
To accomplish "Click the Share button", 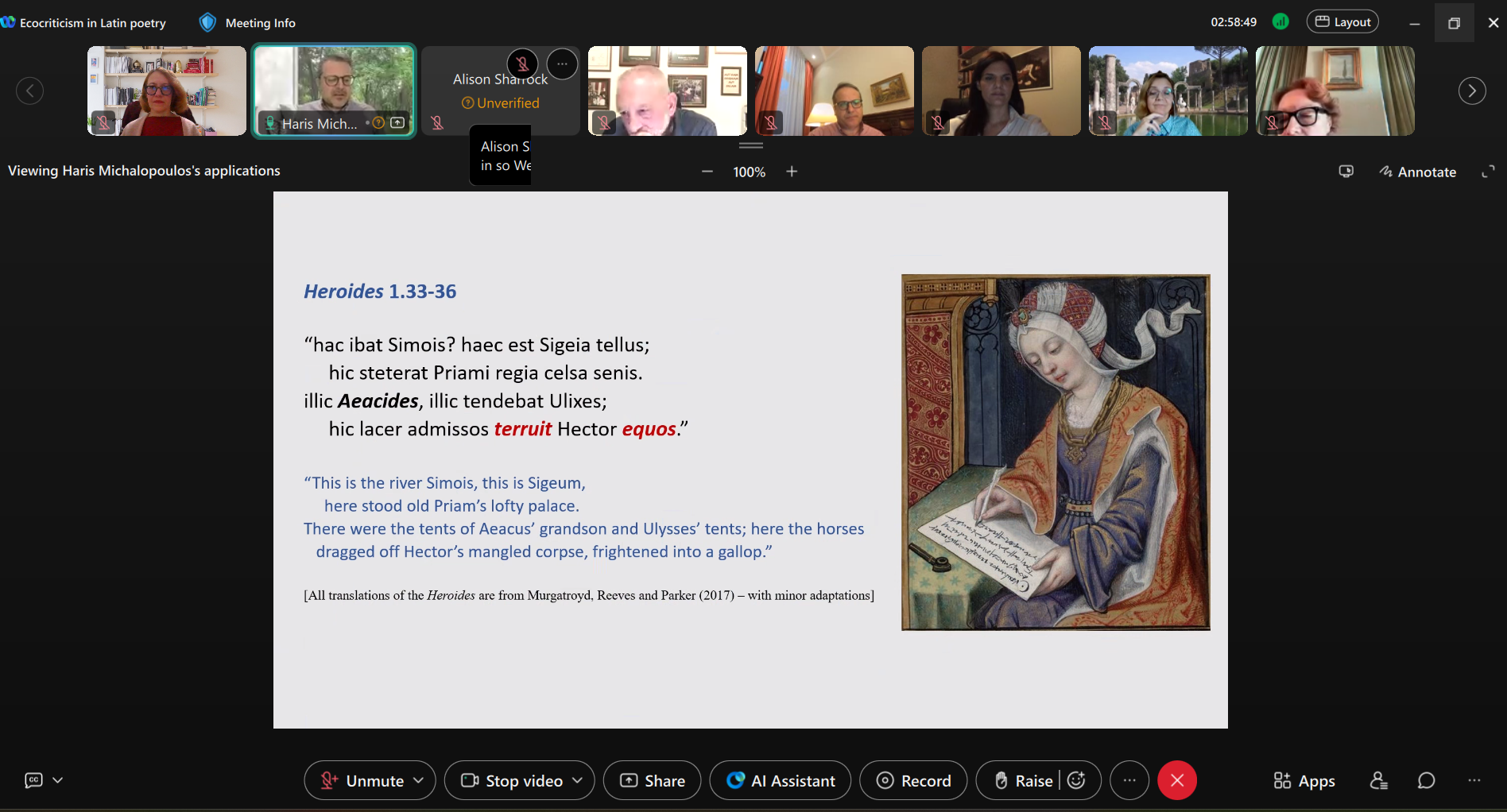I will 653,781.
